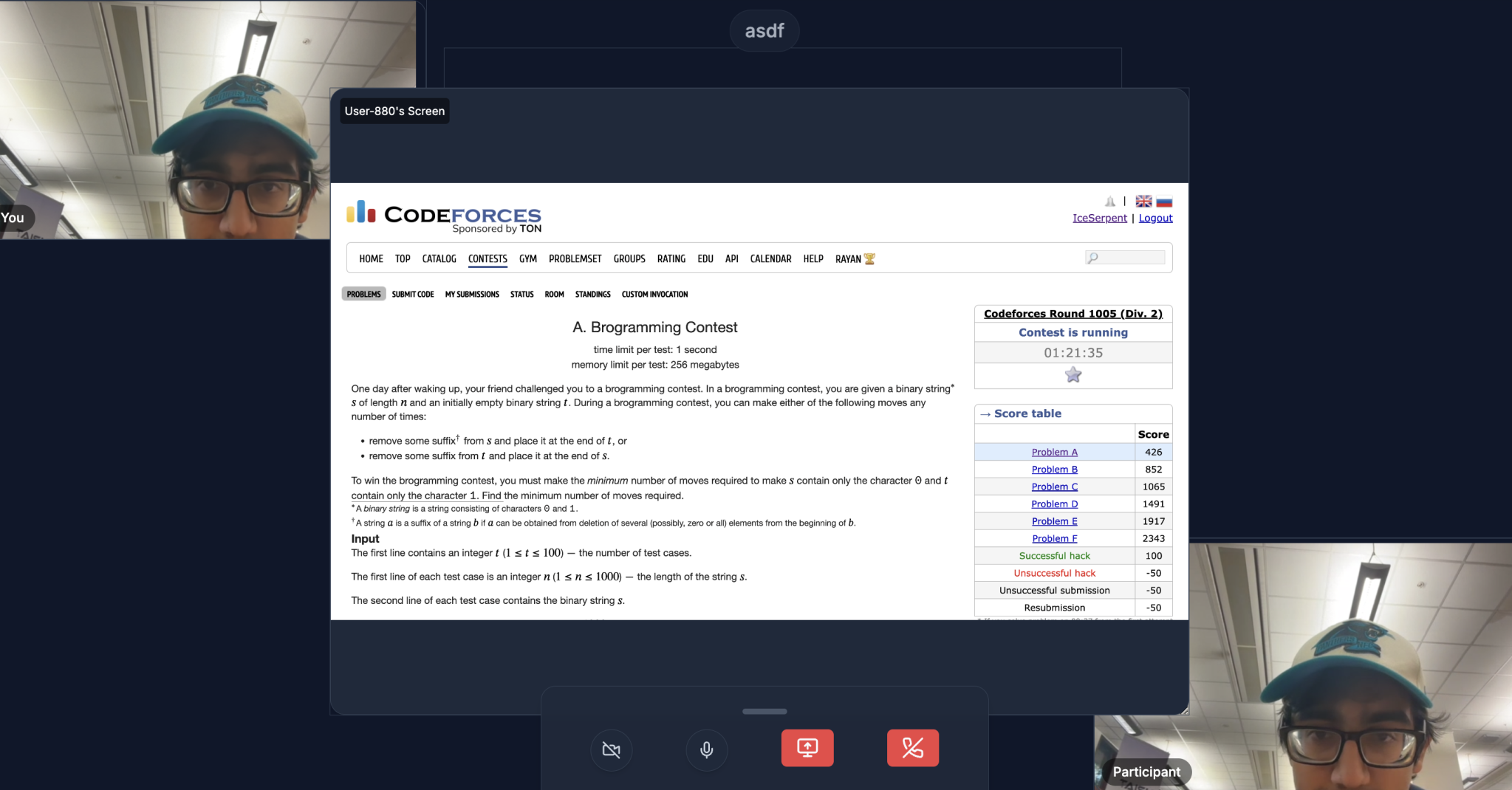Image resolution: width=1512 pixels, height=790 pixels.
Task: Click the 'Unsuccessful submission' row text
Action: (x=1055, y=591)
